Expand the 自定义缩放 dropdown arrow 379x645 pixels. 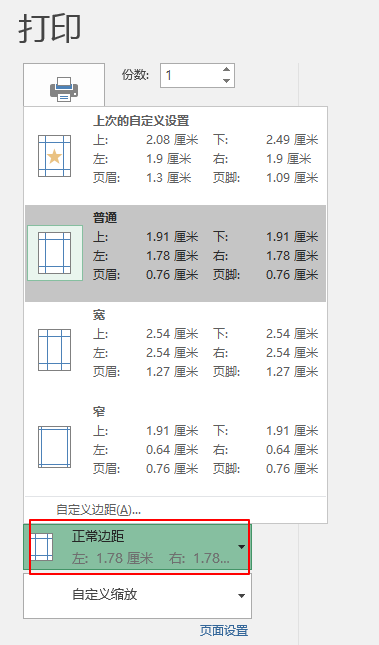click(242, 596)
